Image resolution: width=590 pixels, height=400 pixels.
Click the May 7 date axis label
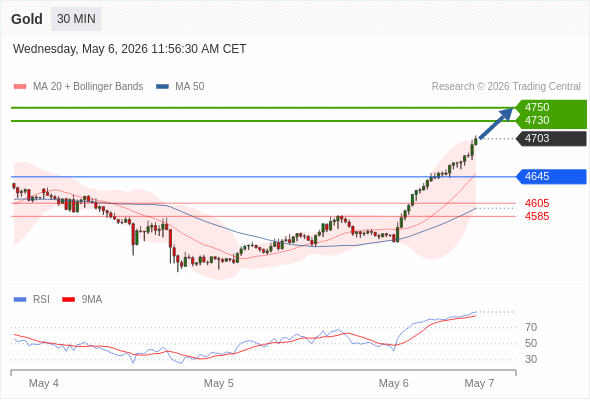tap(479, 383)
